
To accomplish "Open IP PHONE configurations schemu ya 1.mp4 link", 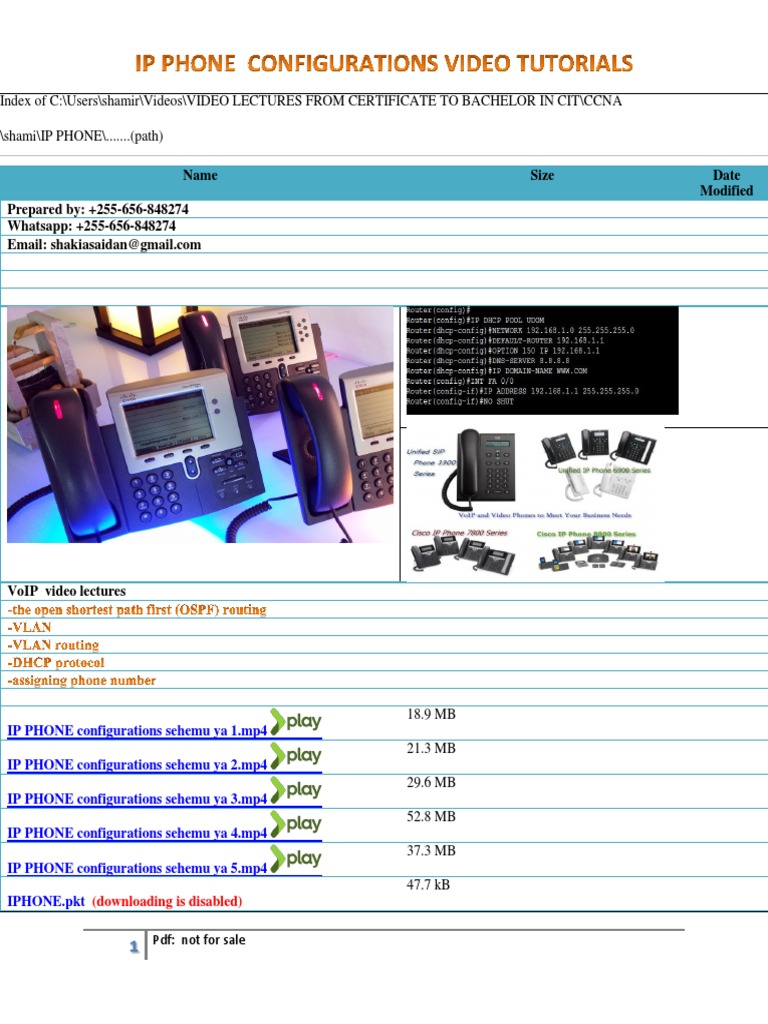I will tap(137, 731).
